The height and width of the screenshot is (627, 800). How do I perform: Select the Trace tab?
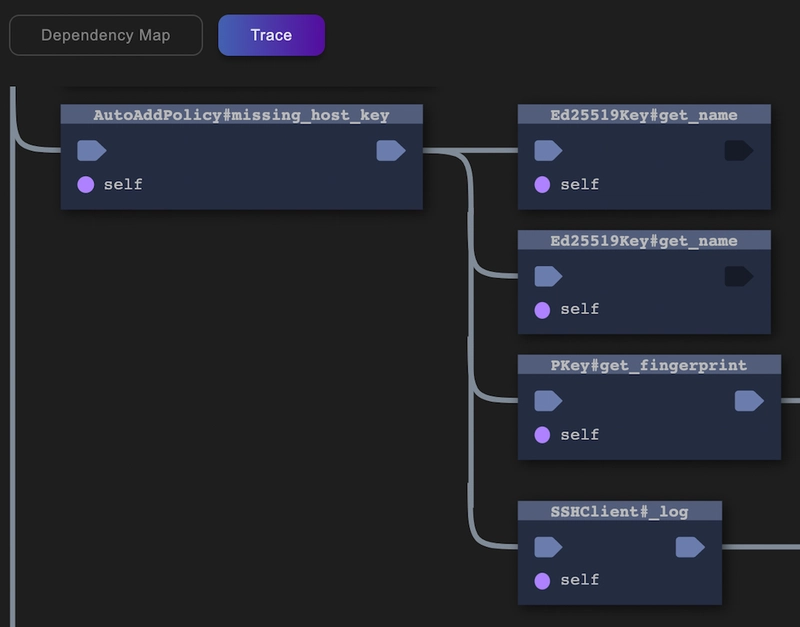(271, 35)
